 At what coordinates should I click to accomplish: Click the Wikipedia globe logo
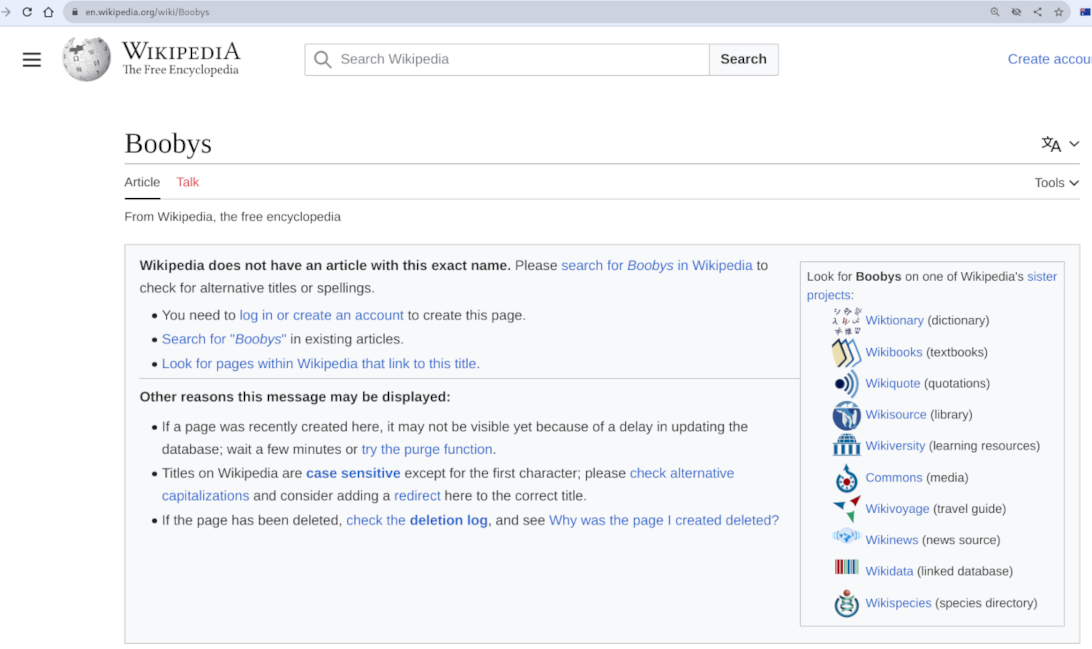(x=87, y=59)
